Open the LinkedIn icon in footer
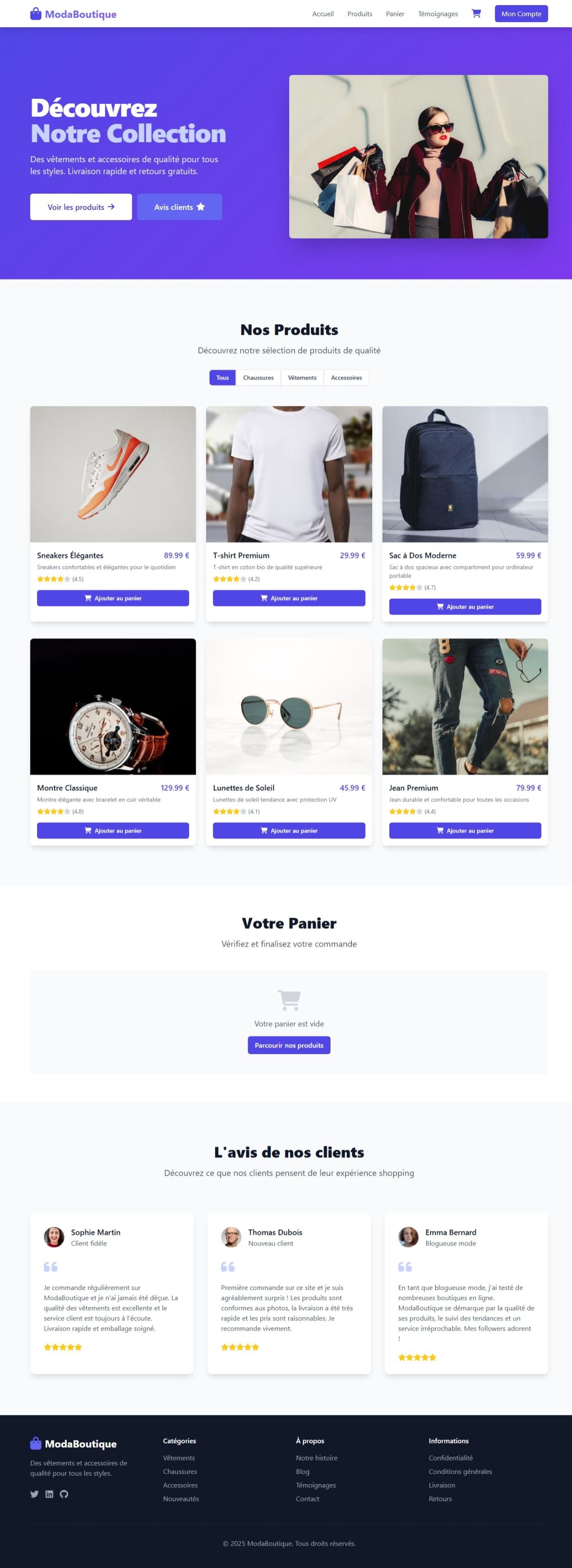Image resolution: width=572 pixels, height=1568 pixels. tap(49, 1494)
